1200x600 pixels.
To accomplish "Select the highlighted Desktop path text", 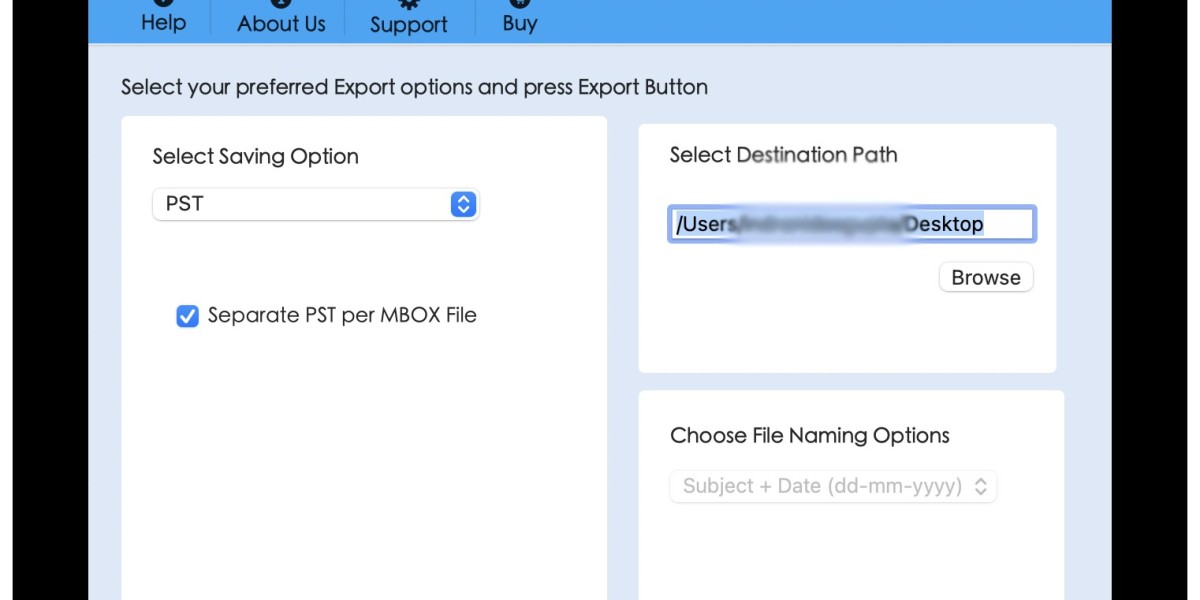I will 943,223.
